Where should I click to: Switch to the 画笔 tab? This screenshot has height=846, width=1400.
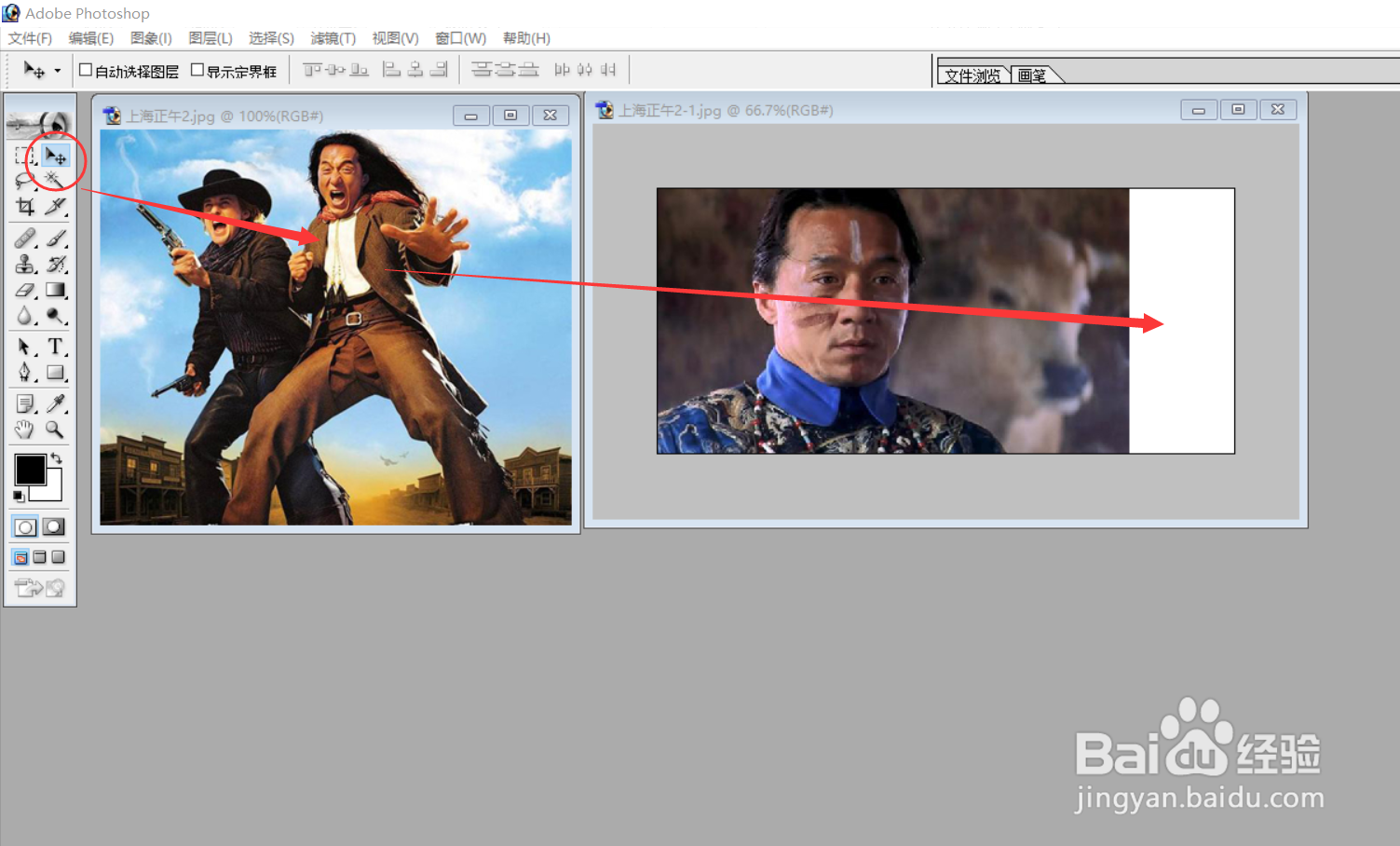tap(1032, 75)
